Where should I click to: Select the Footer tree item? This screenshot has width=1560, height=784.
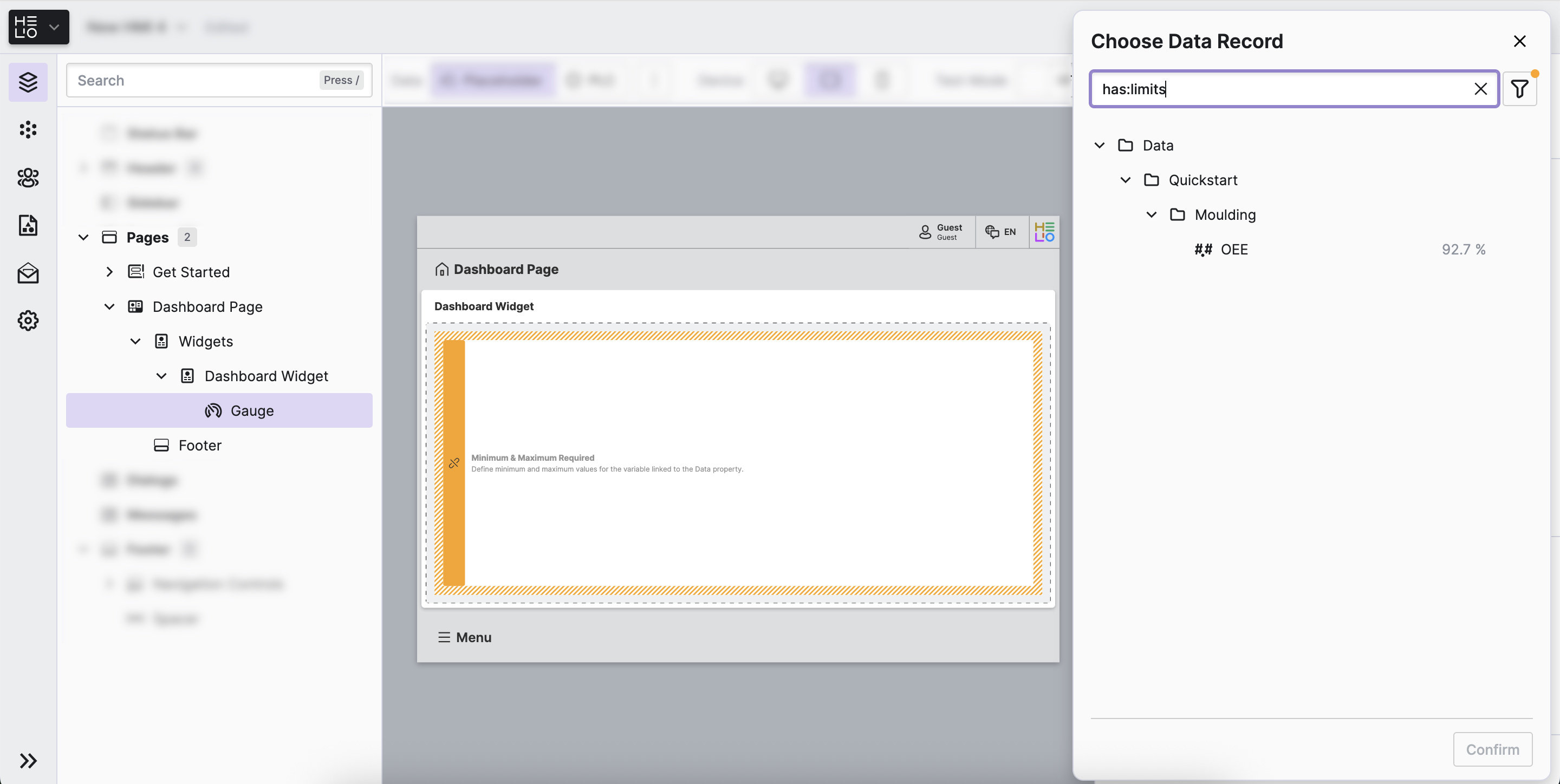[200, 446]
